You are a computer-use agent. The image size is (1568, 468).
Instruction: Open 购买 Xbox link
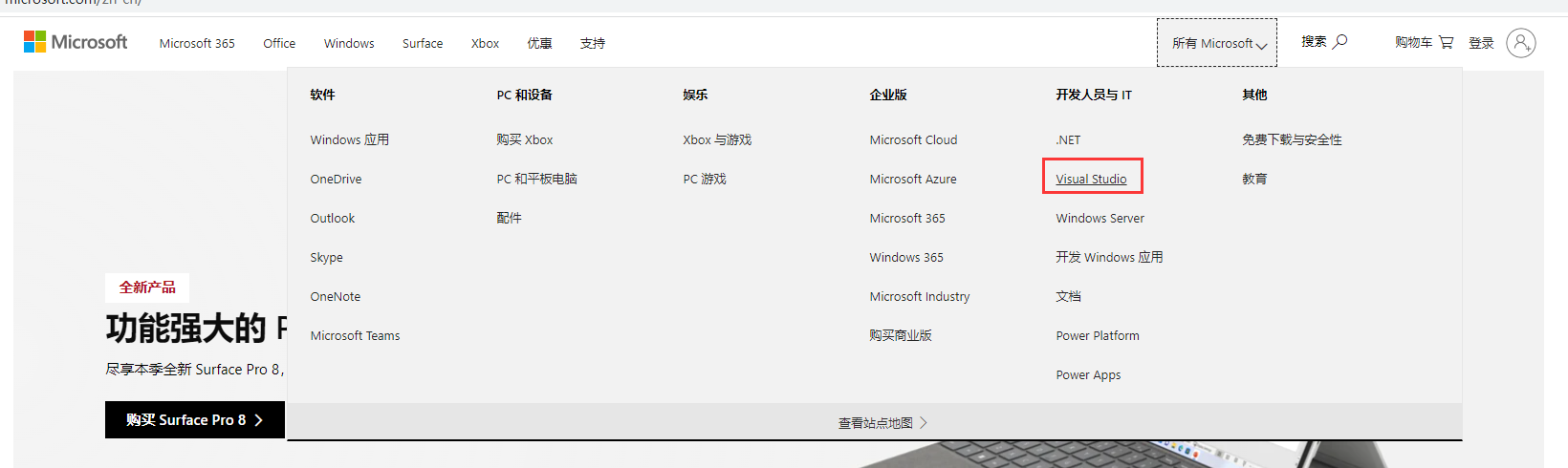click(525, 139)
